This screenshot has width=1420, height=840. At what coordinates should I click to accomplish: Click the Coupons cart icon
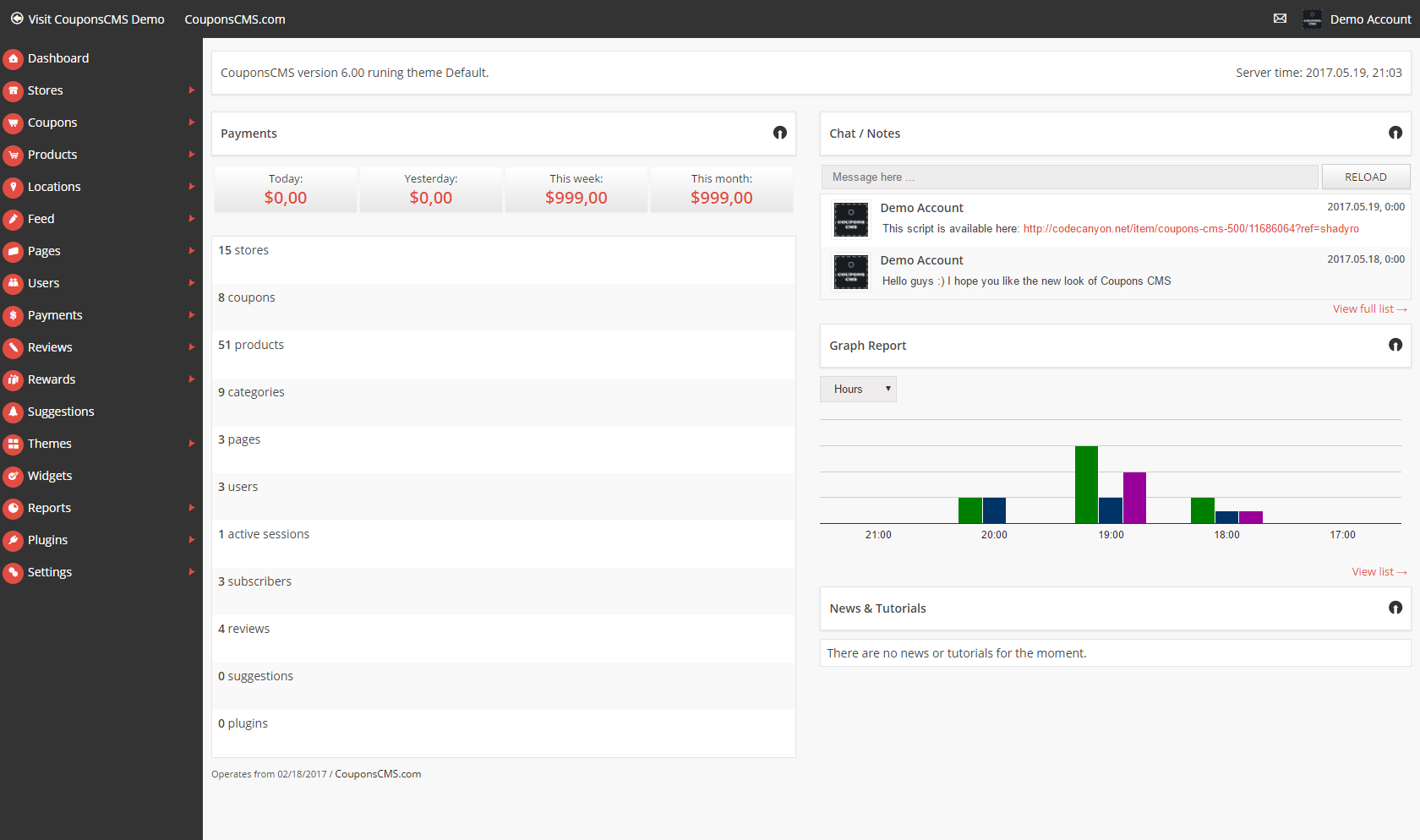click(x=14, y=123)
